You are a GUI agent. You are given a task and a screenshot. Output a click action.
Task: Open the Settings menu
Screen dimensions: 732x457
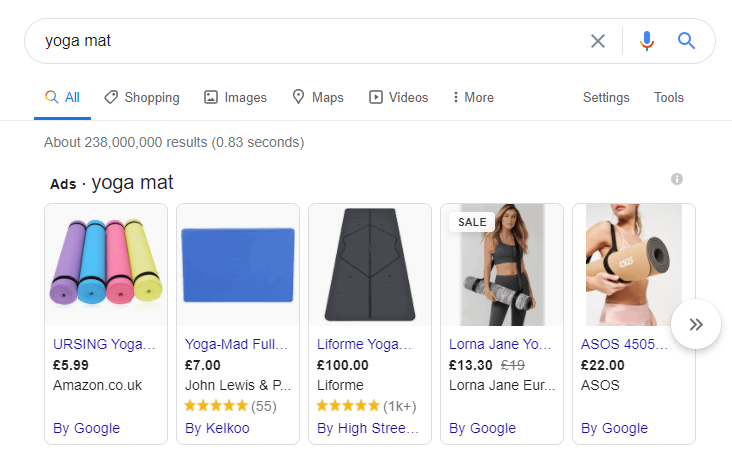(606, 97)
